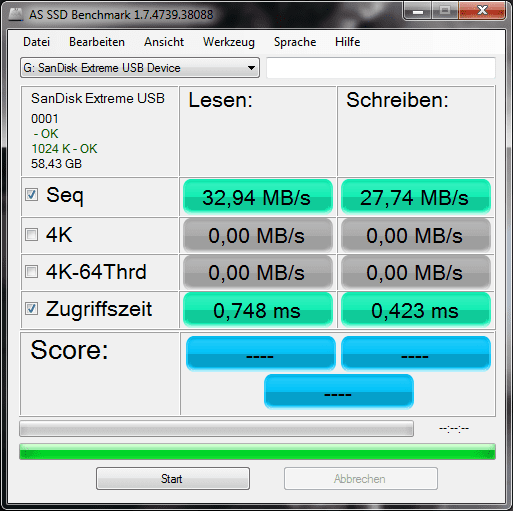The height and width of the screenshot is (511, 513).
Task: Click the write score field
Action: 416,353
